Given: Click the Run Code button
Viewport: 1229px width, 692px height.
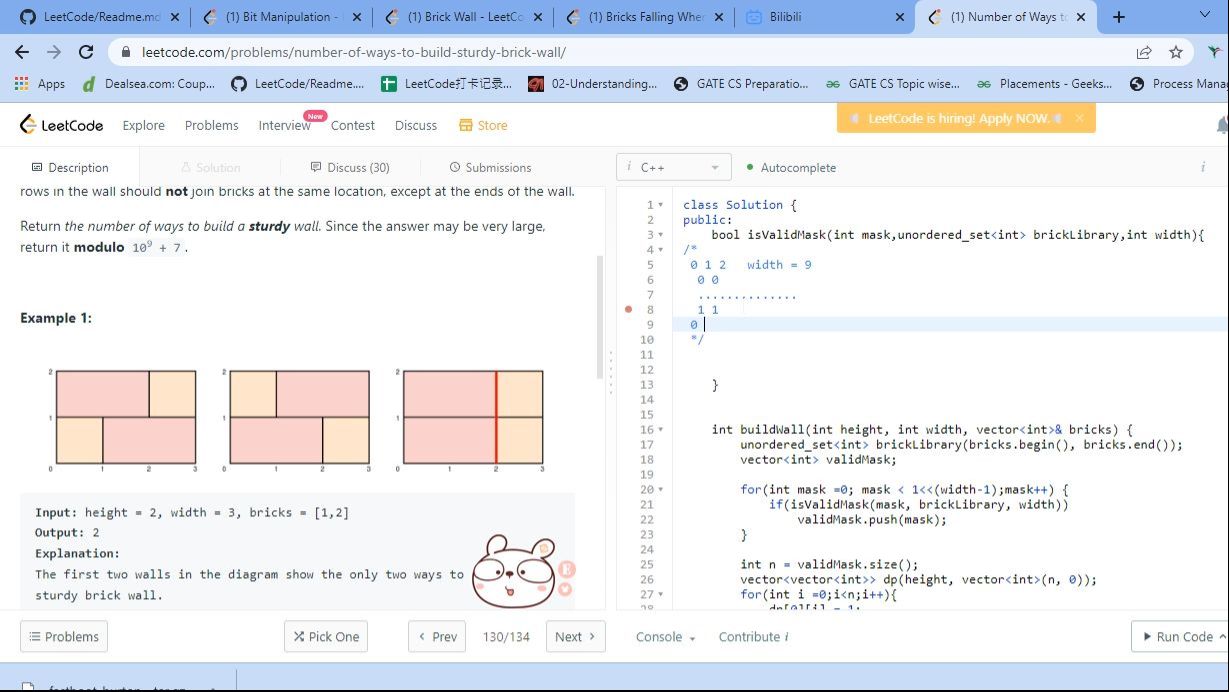Looking at the screenshot, I should point(1178,637).
